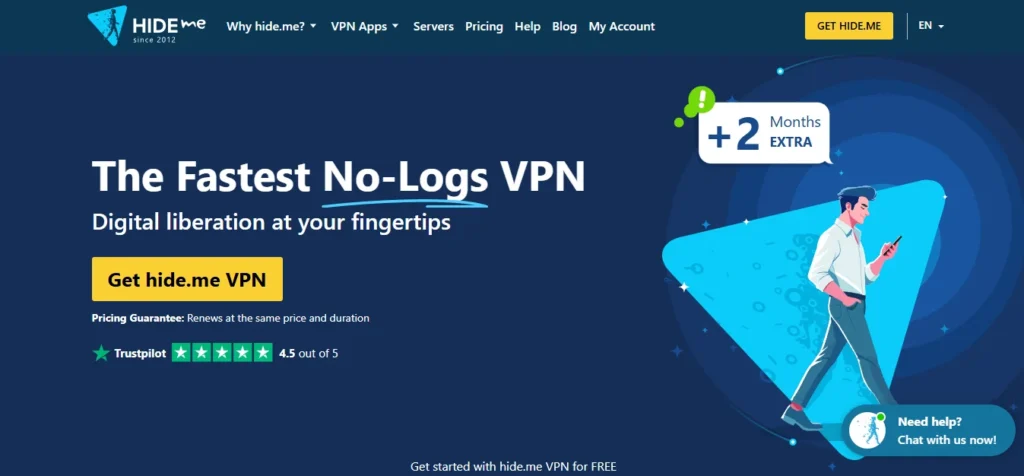Open the Servers menu item
Viewport: 1024px width, 476px height.
433,26
